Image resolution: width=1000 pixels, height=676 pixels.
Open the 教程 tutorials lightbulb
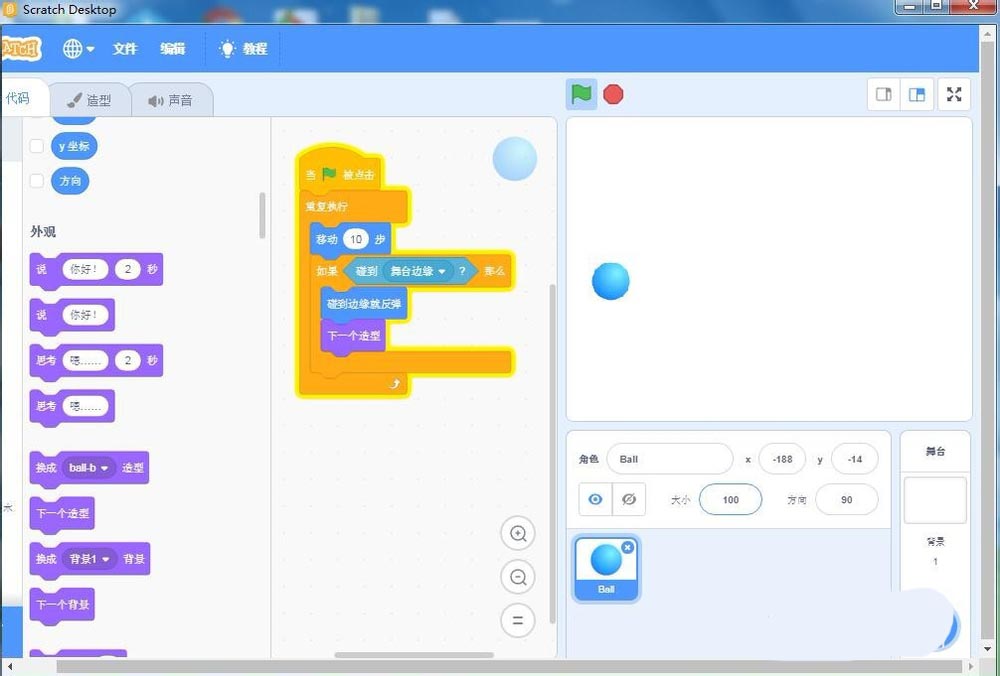click(x=243, y=48)
